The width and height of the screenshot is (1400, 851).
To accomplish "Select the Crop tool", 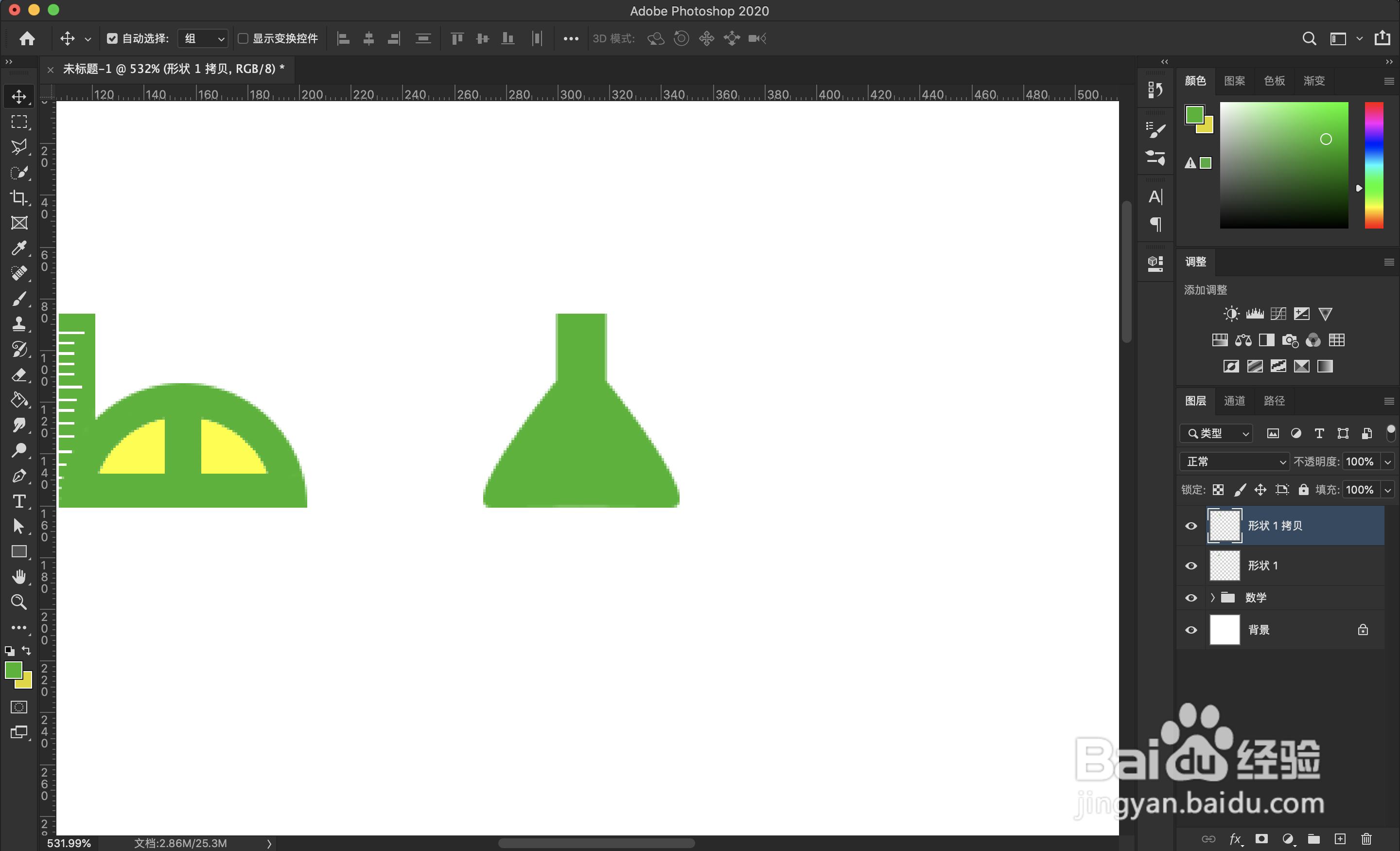I will pos(19,198).
